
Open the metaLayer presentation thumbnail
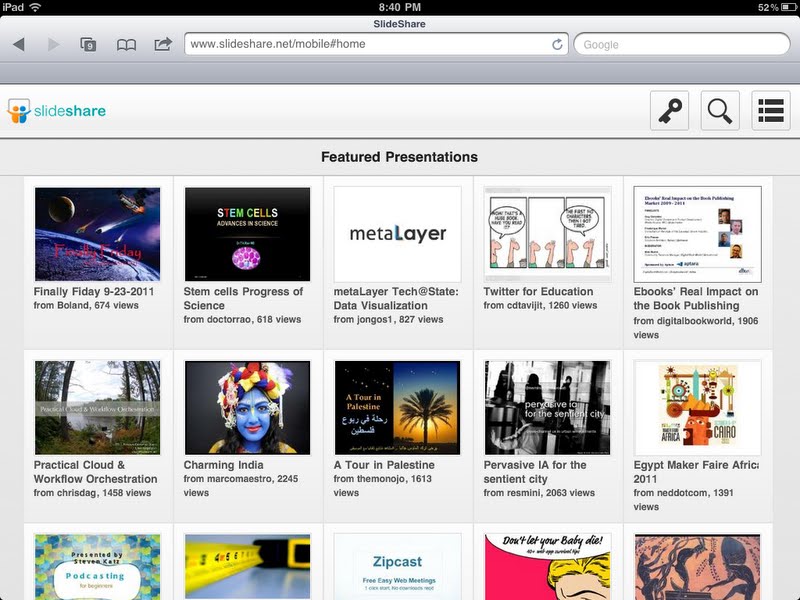[x=397, y=234]
